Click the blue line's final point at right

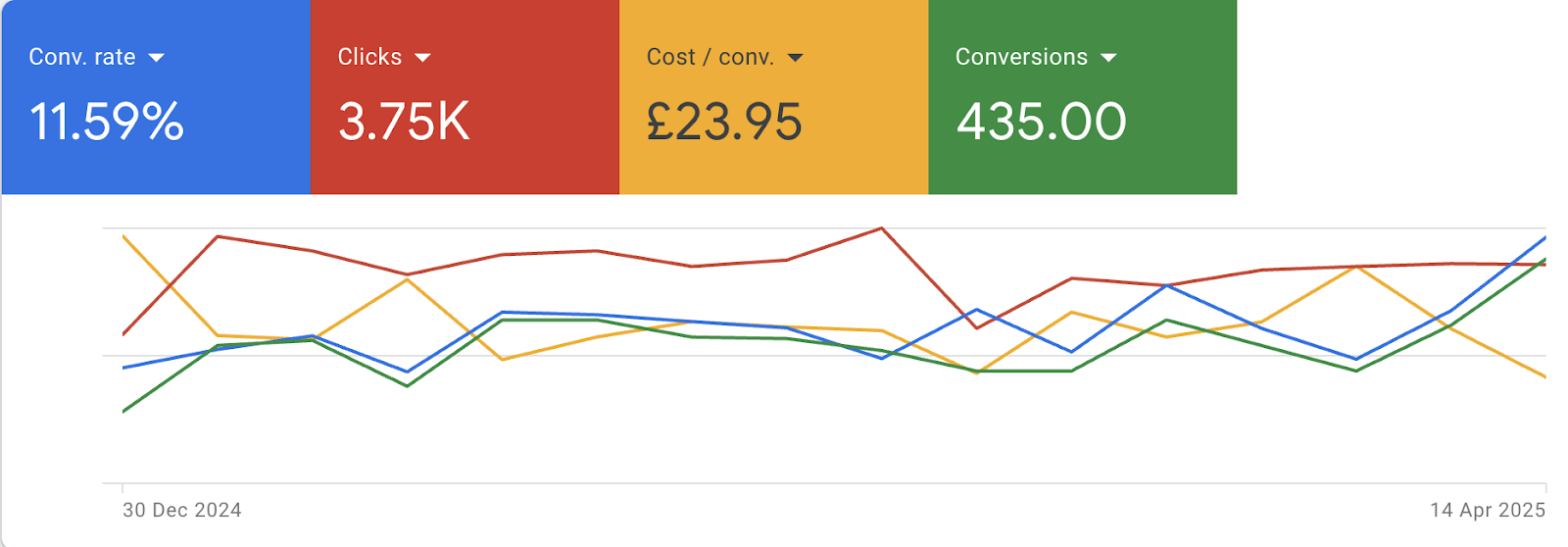pos(1545,237)
